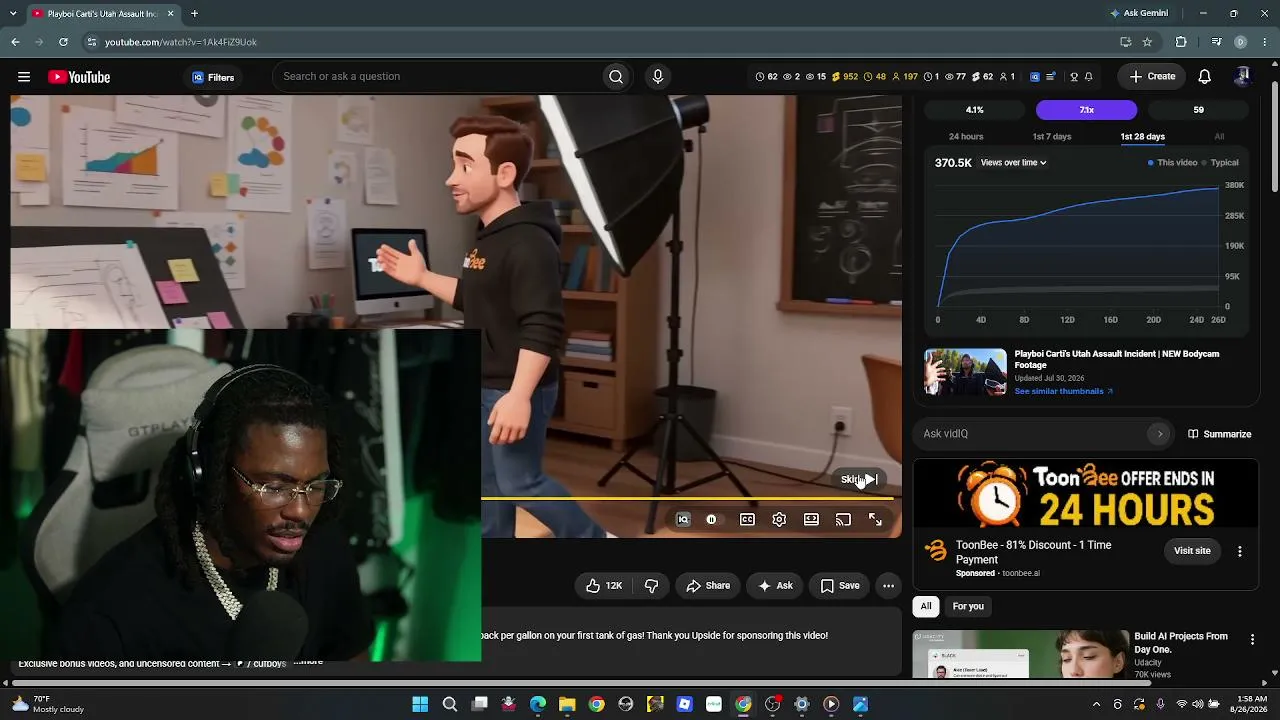Open the account avatar menu
This screenshot has width=1280, height=720.
[x=1242, y=77]
